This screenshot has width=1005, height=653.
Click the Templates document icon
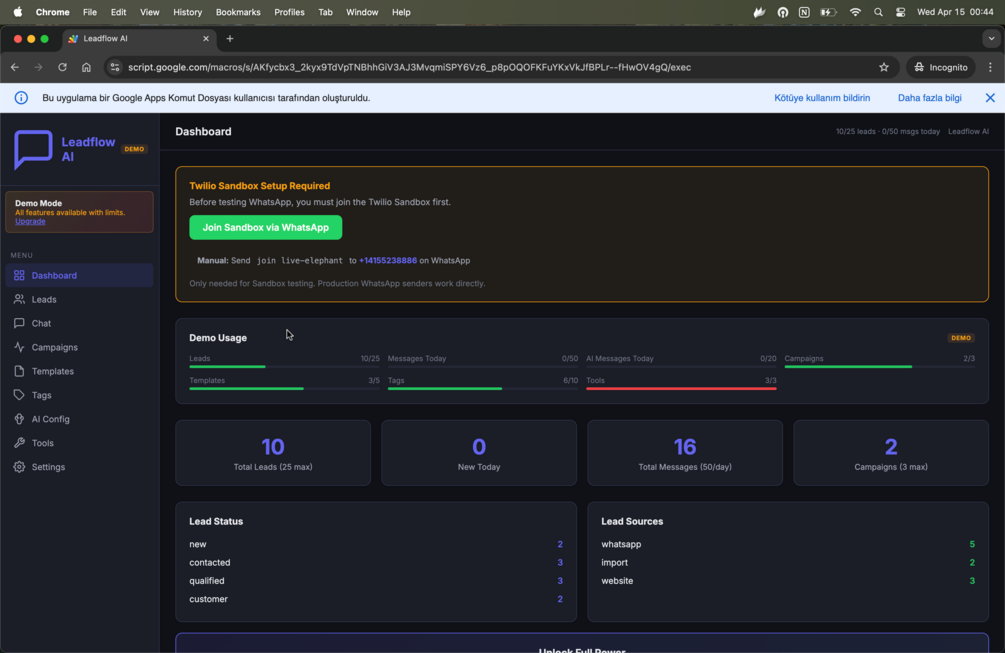click(19, 371)
